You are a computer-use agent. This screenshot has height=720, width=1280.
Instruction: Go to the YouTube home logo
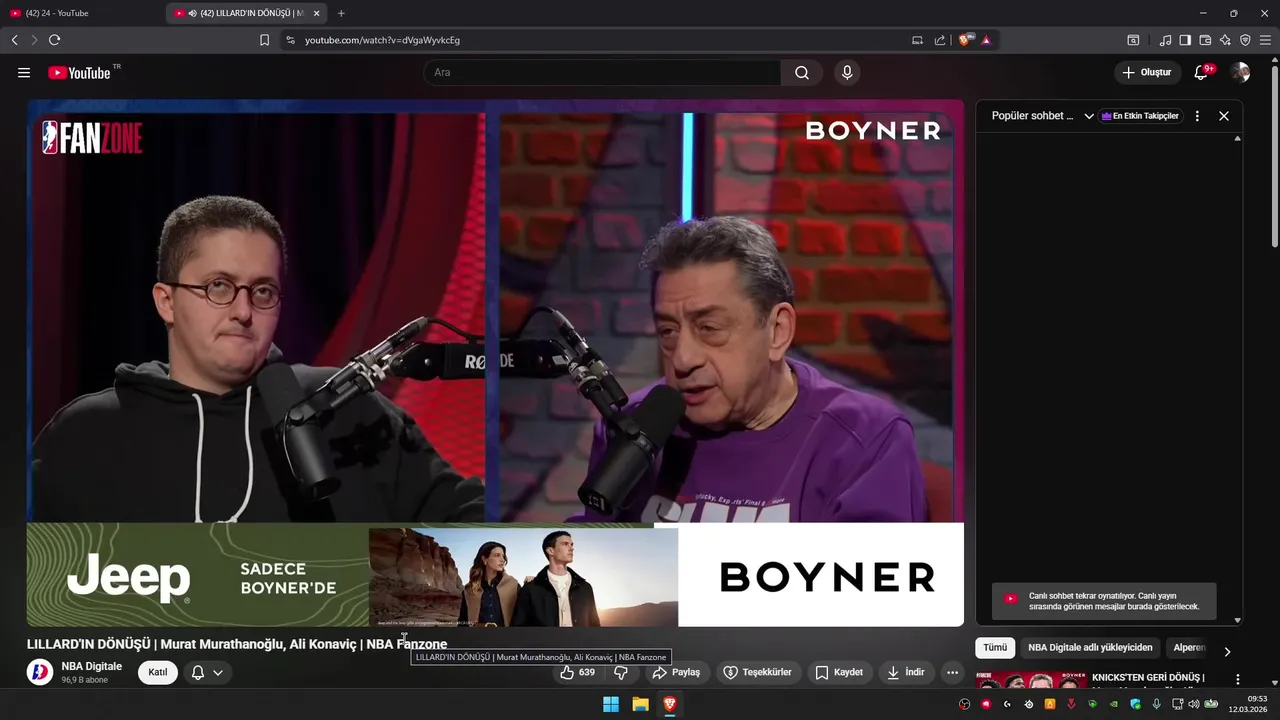(79, 72)
